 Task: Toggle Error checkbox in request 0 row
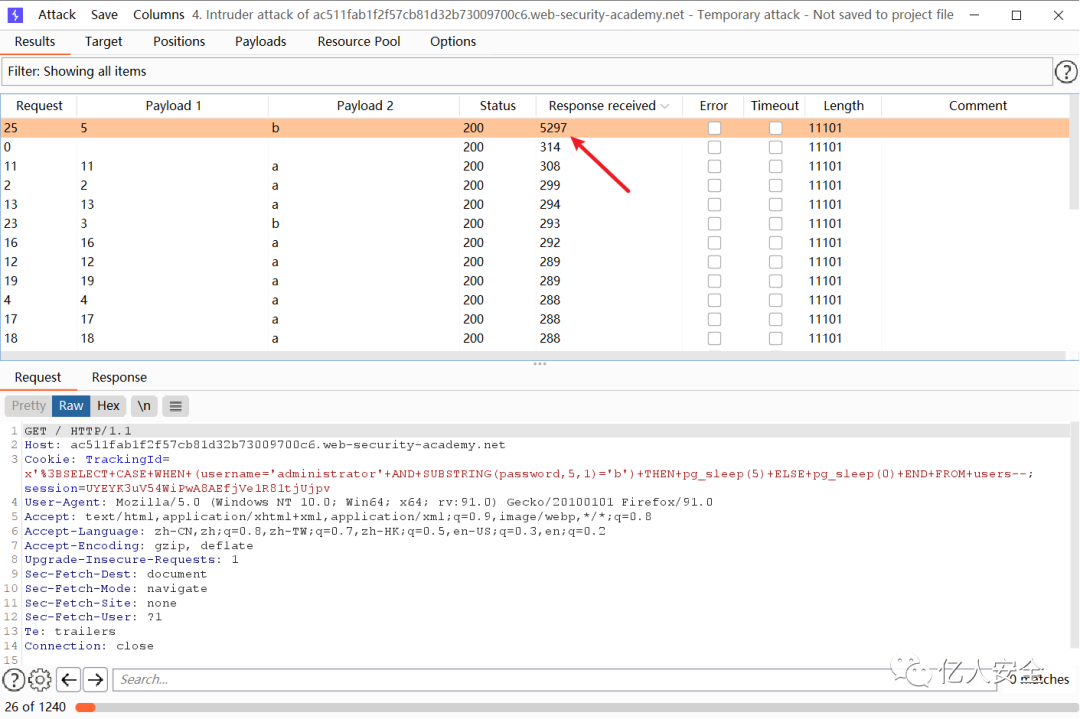coord(714,147)
